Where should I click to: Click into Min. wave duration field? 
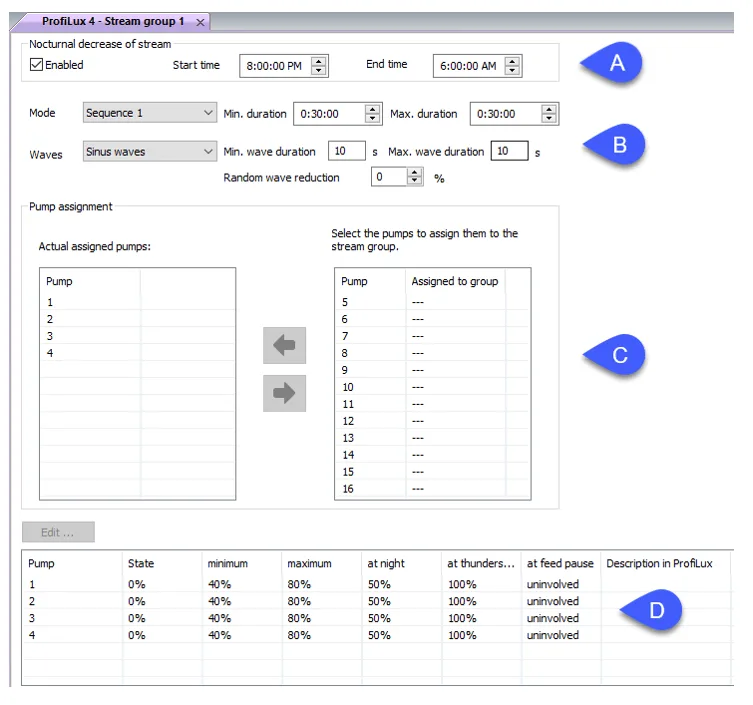(x=347, y=151)
